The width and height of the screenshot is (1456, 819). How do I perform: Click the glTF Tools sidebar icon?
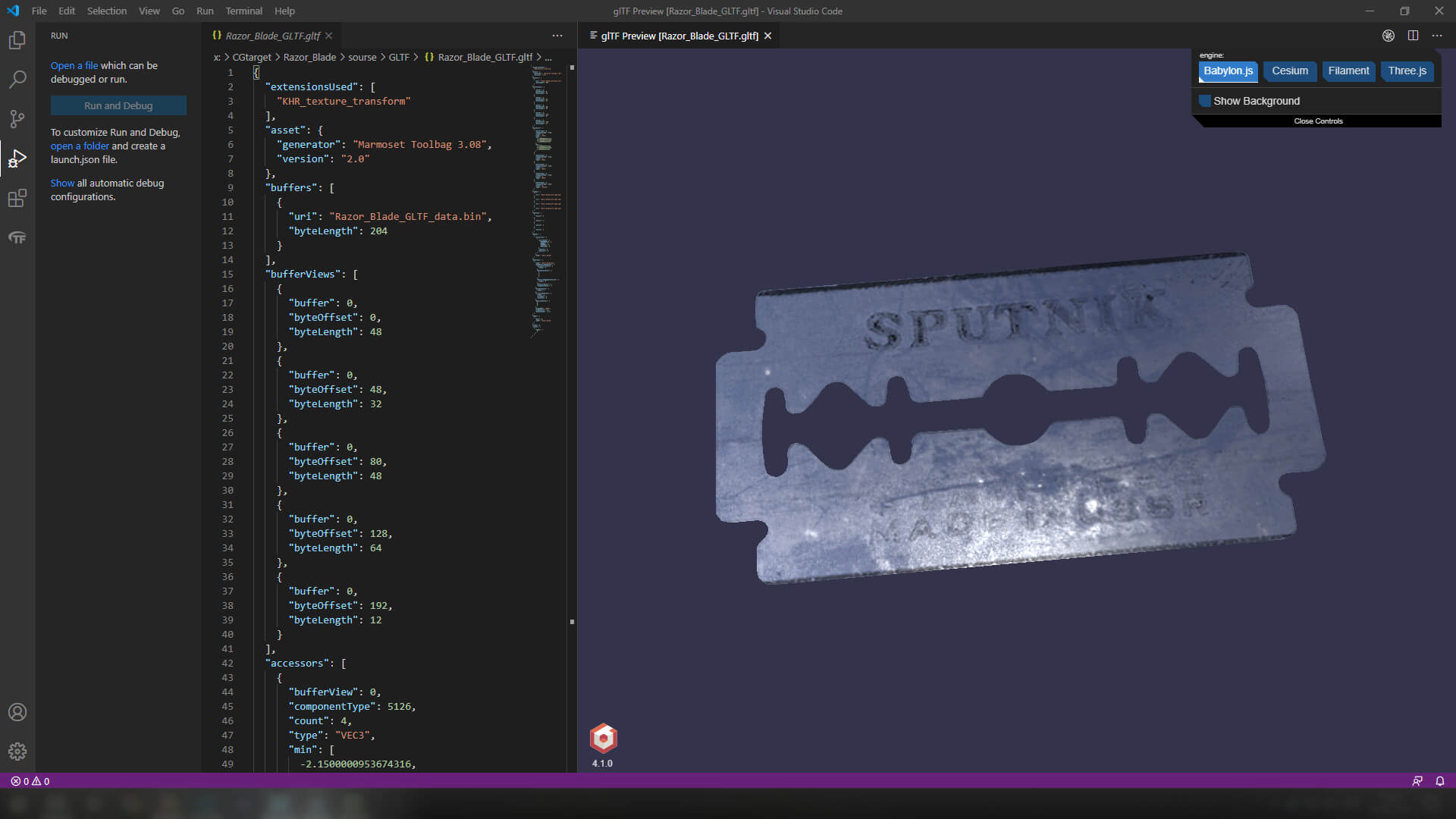(17, 237)
